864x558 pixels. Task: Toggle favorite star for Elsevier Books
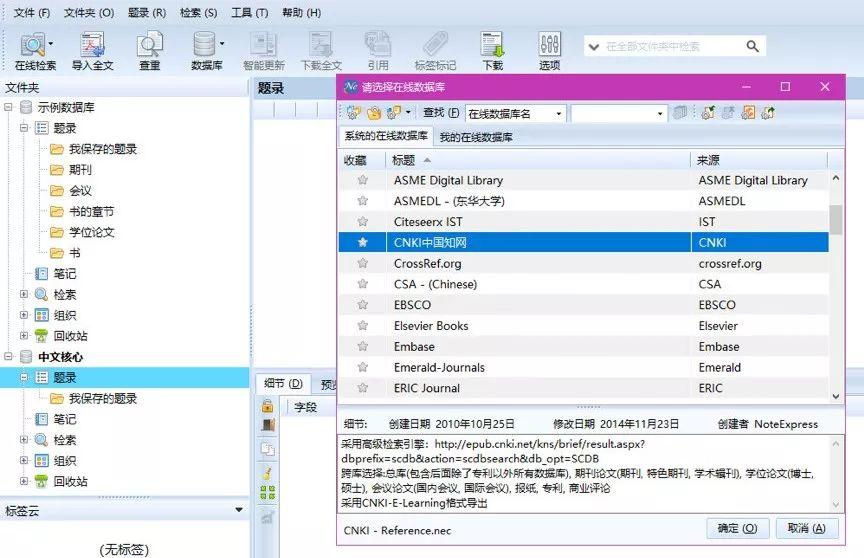(363, 326)
